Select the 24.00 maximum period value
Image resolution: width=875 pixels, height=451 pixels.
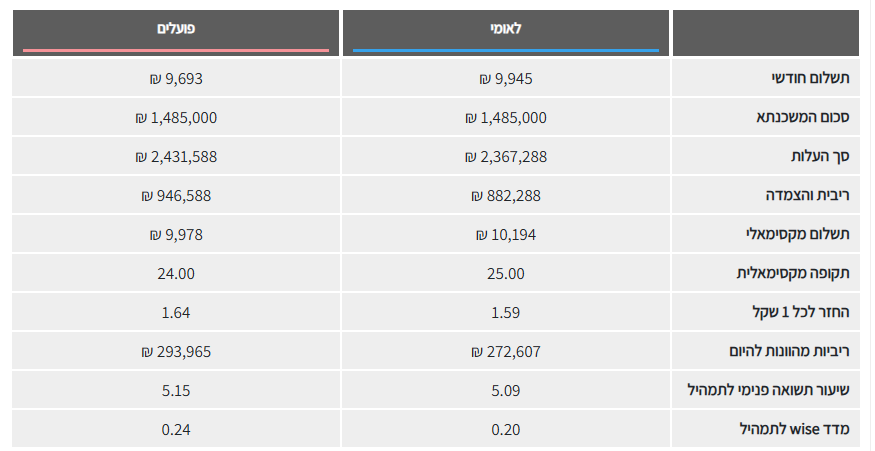(176, 273)
